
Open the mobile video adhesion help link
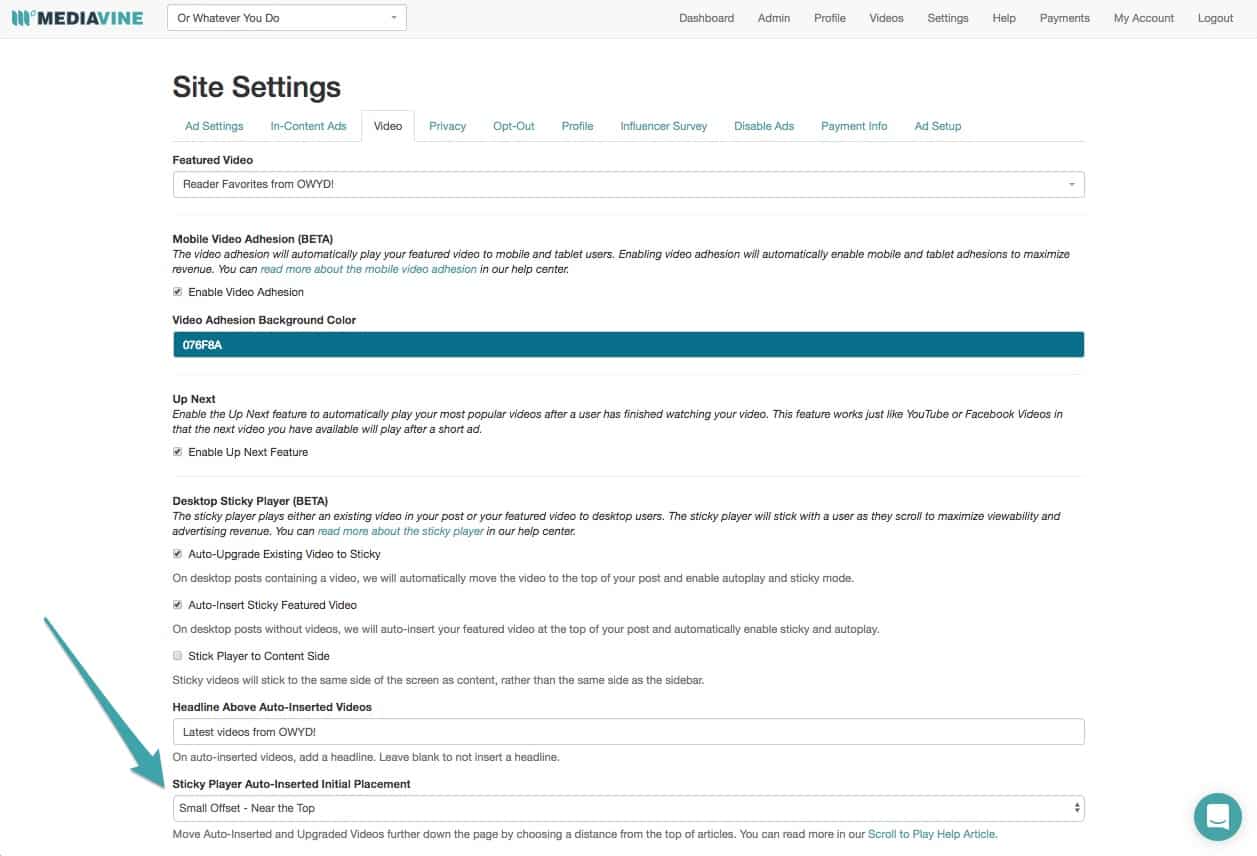pos(369,270)
